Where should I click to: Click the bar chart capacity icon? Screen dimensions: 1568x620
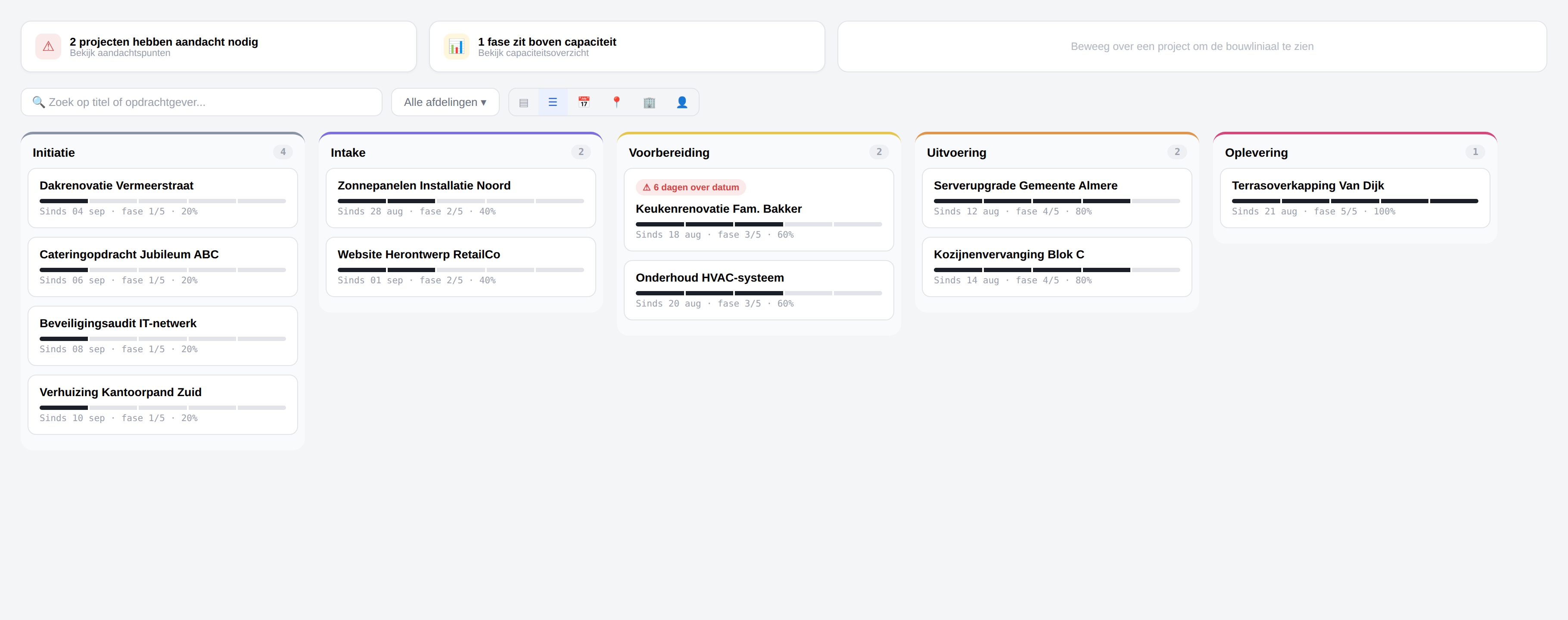[x=456, y=46]
